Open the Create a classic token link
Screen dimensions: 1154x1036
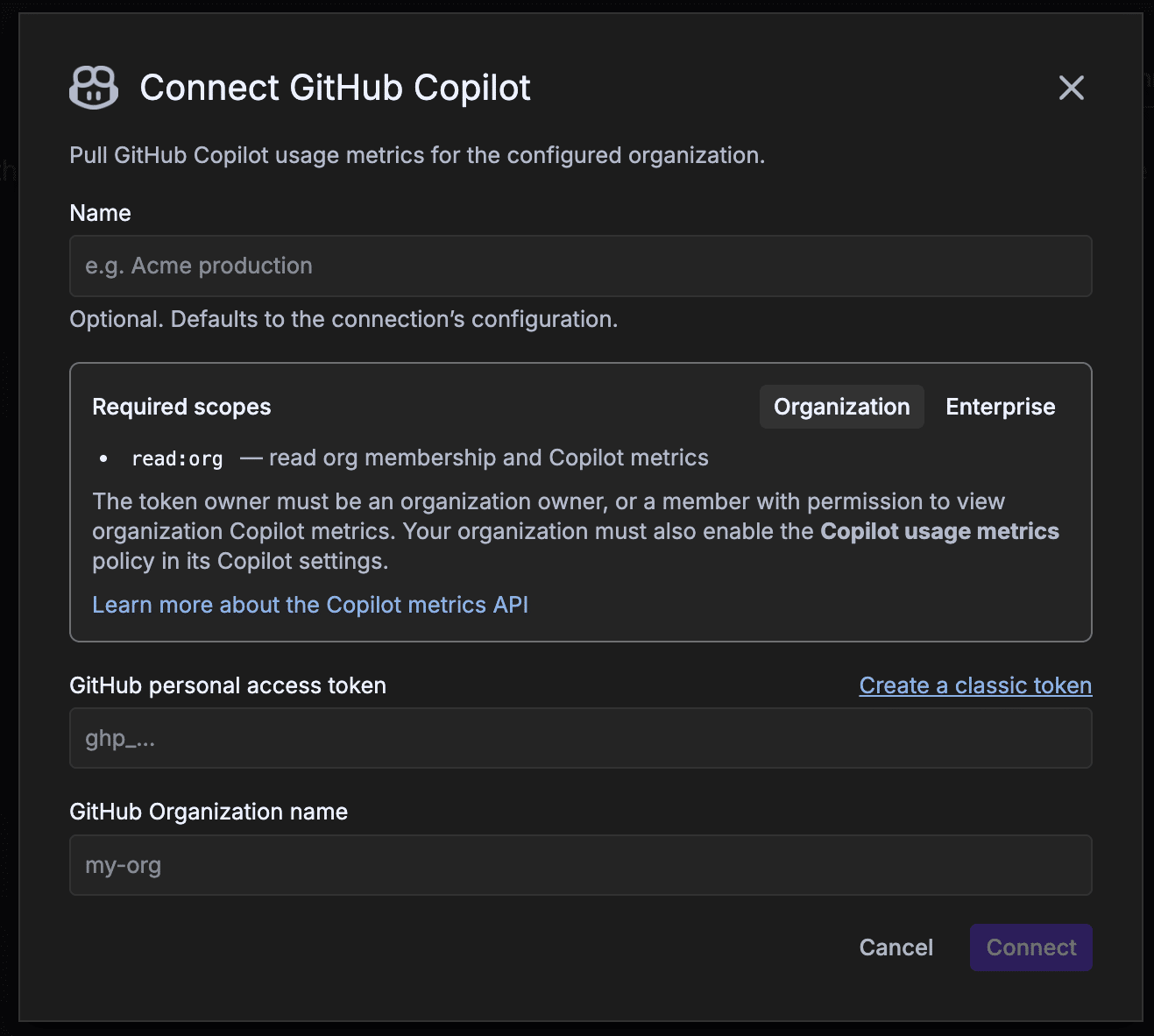tap(975, 685)
